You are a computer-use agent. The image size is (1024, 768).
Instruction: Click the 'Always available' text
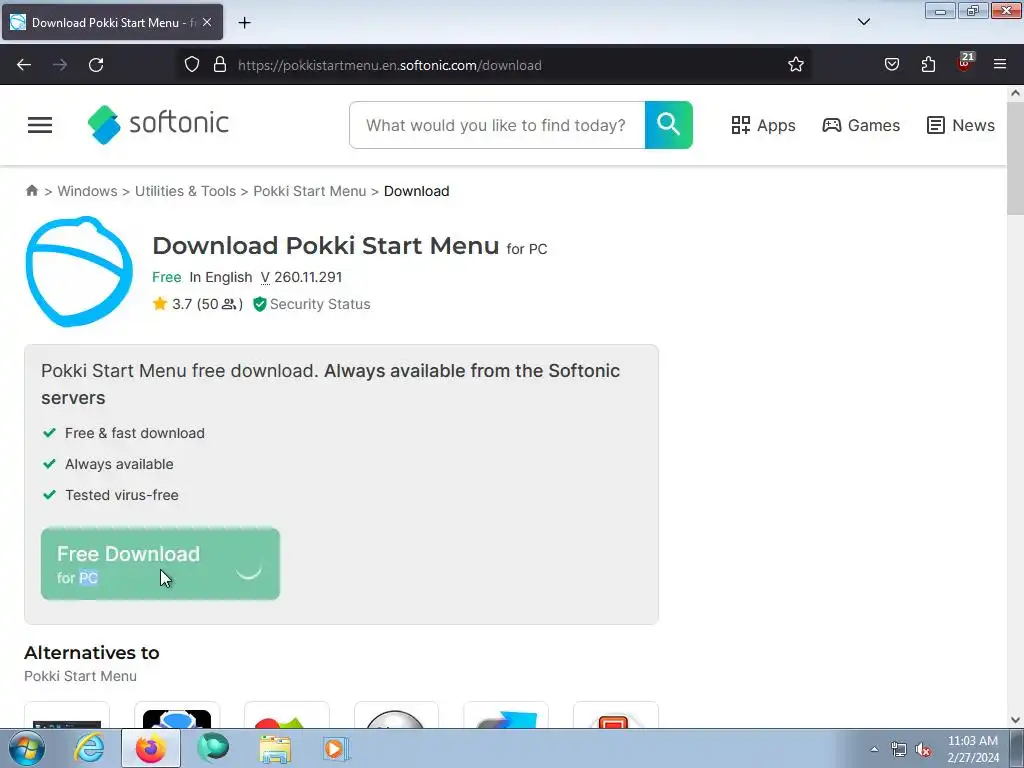tap(119, 464)
